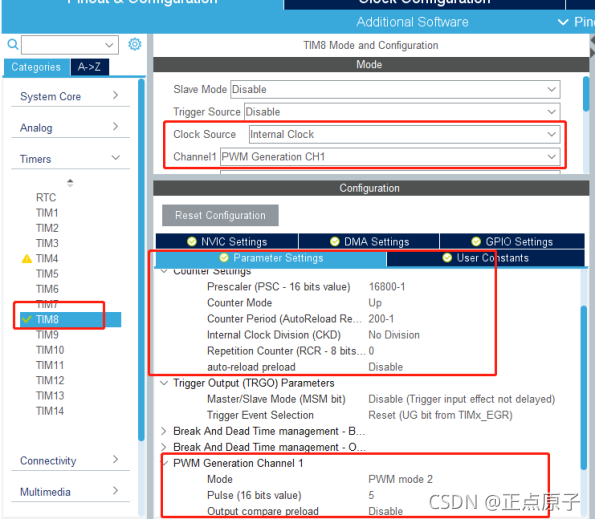The width and height of the screenshot is (595, 520).
Task: Open the settings gear icon
Action: tap(135, 44)
